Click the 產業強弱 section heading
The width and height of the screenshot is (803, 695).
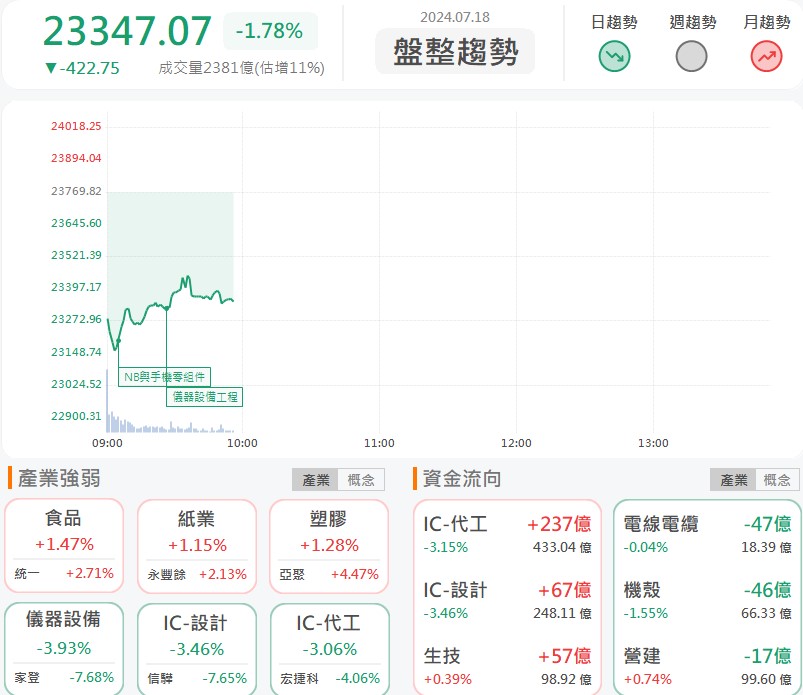pyautogui.click(x=59, y=478)
